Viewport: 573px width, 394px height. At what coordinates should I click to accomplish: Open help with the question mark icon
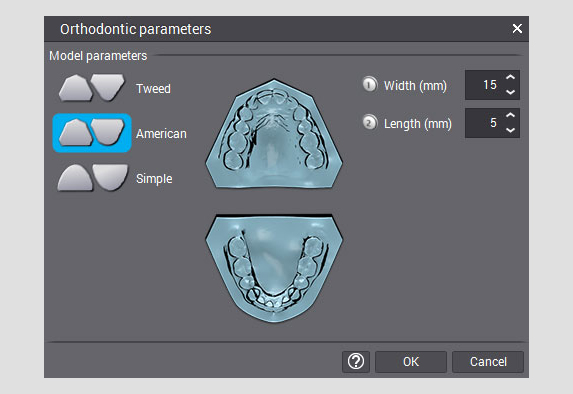356,362
